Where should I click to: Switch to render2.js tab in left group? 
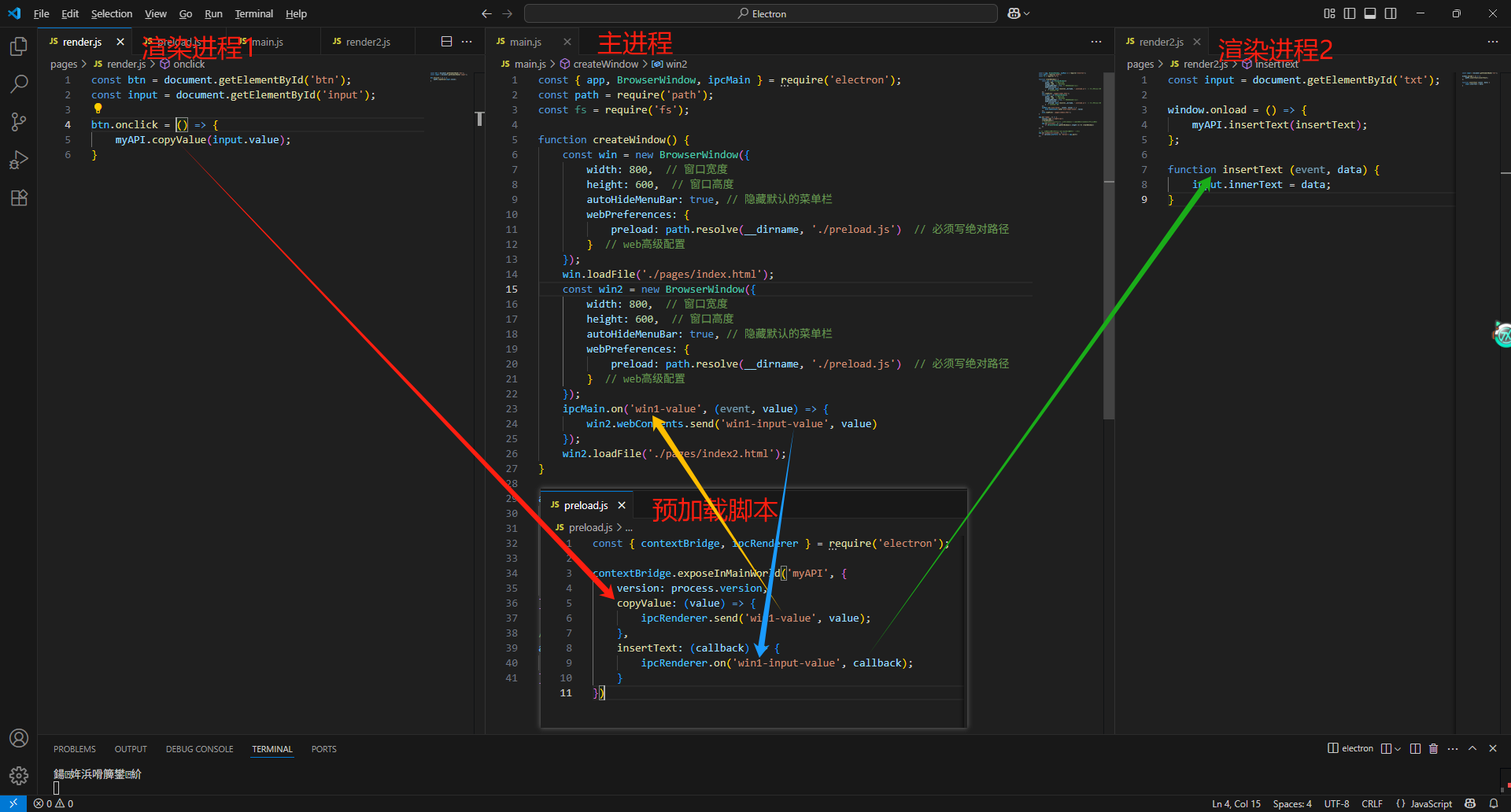[x=368, y=42]
